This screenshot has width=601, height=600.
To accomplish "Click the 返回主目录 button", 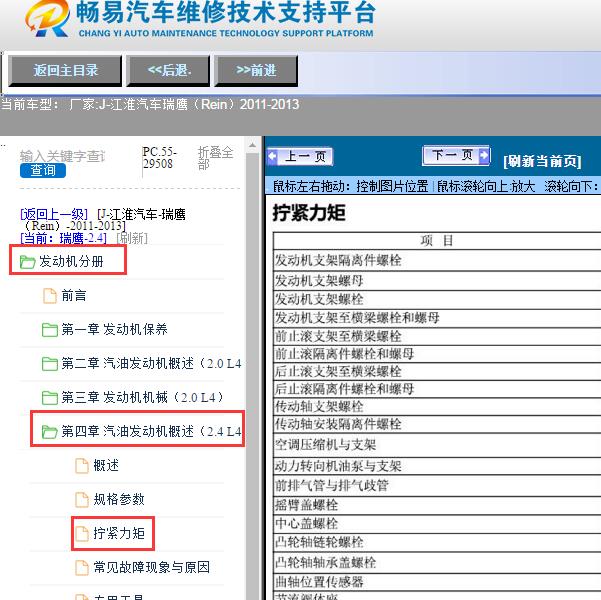I will pyautogui.click(x=65, y=71).
